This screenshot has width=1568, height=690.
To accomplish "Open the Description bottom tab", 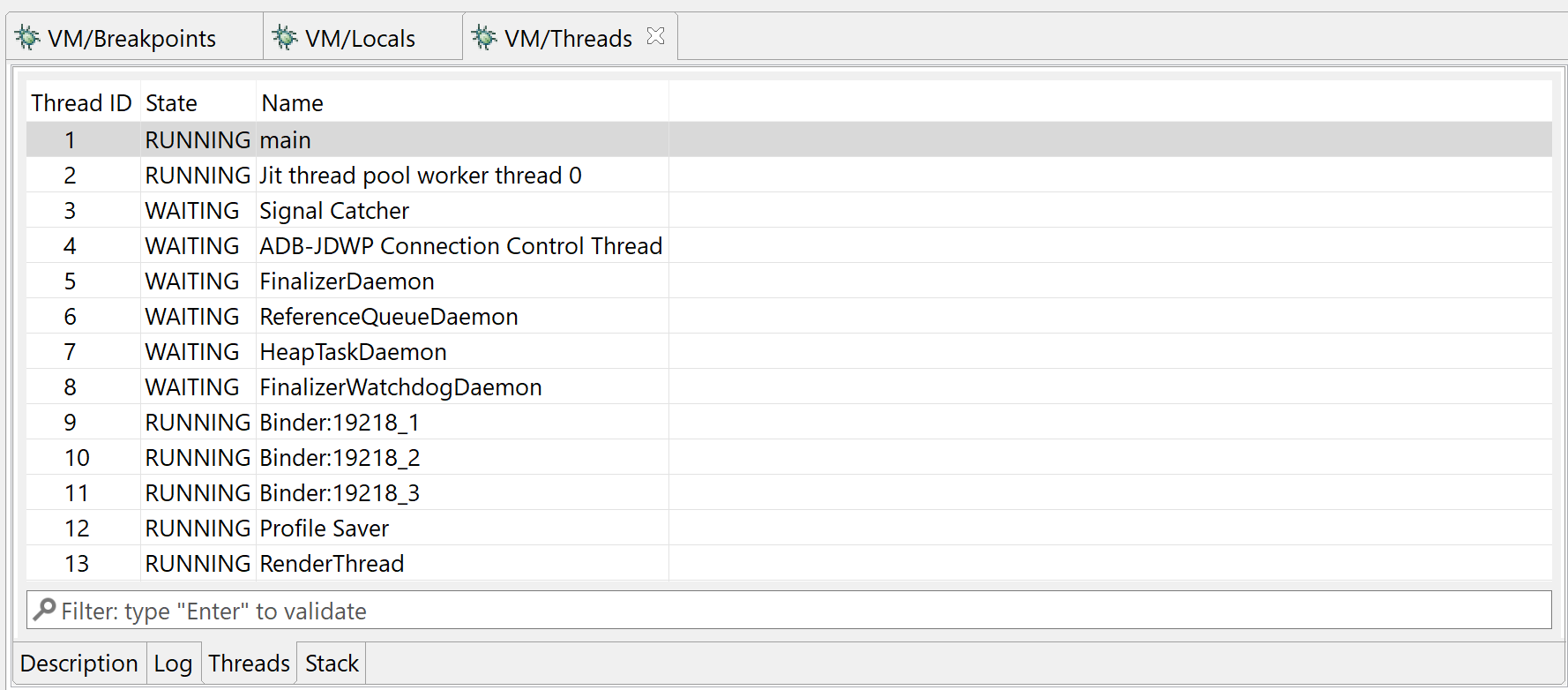I will [x=79, y=664].
